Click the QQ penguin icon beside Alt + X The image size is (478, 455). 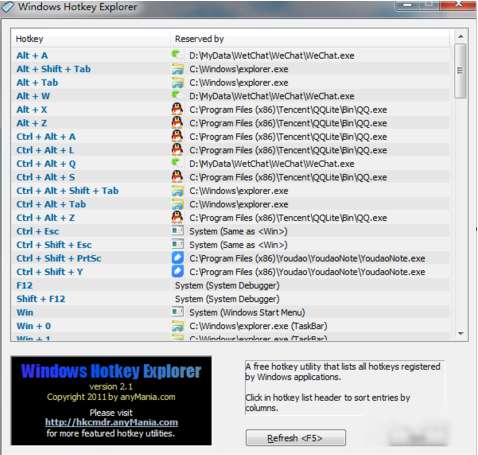pos(177,109)
